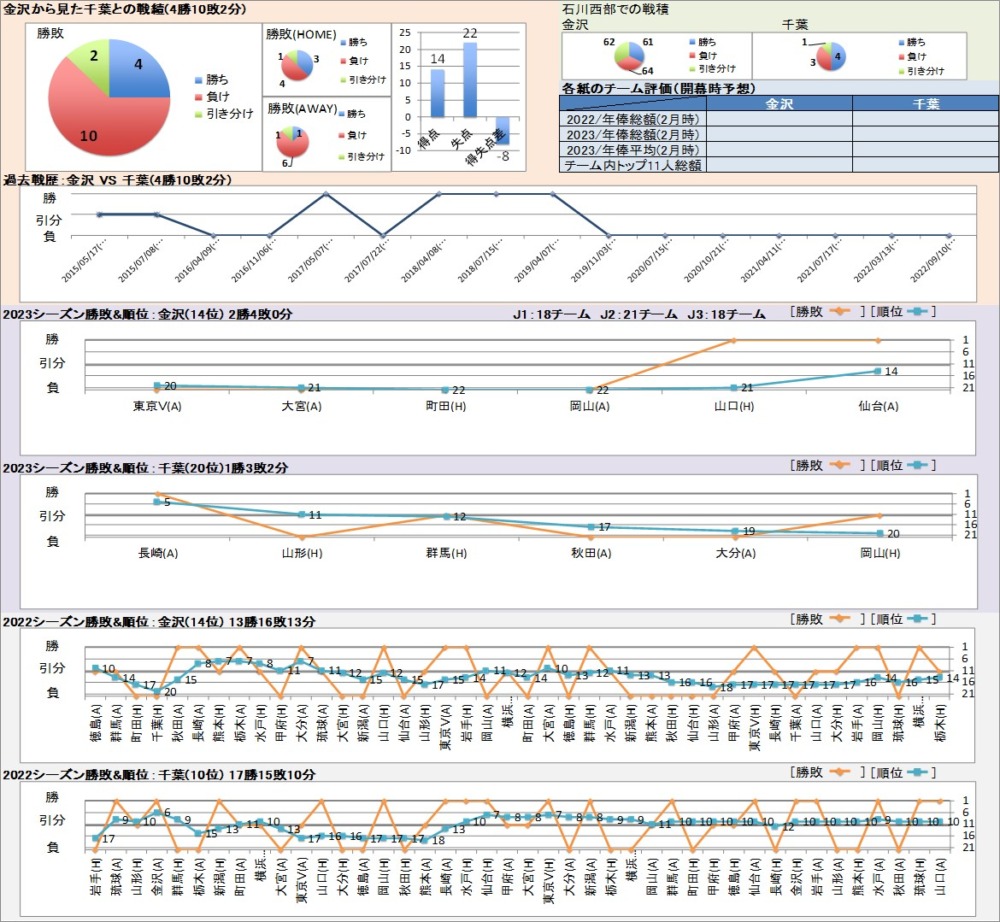Click the 金沢 column header in team evaluation table

tap(779, 103)
